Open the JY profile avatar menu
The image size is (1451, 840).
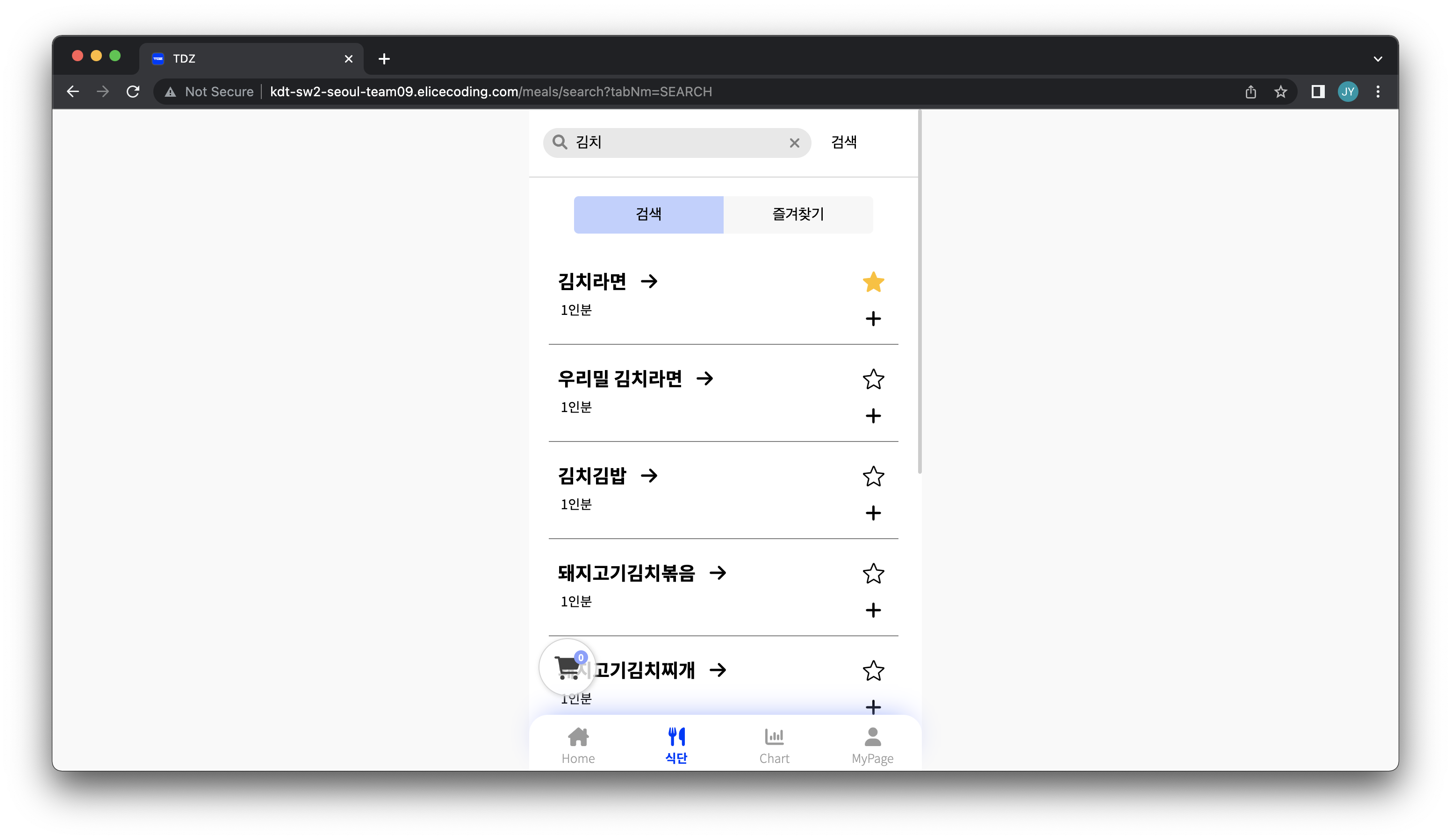point(1347,92)
